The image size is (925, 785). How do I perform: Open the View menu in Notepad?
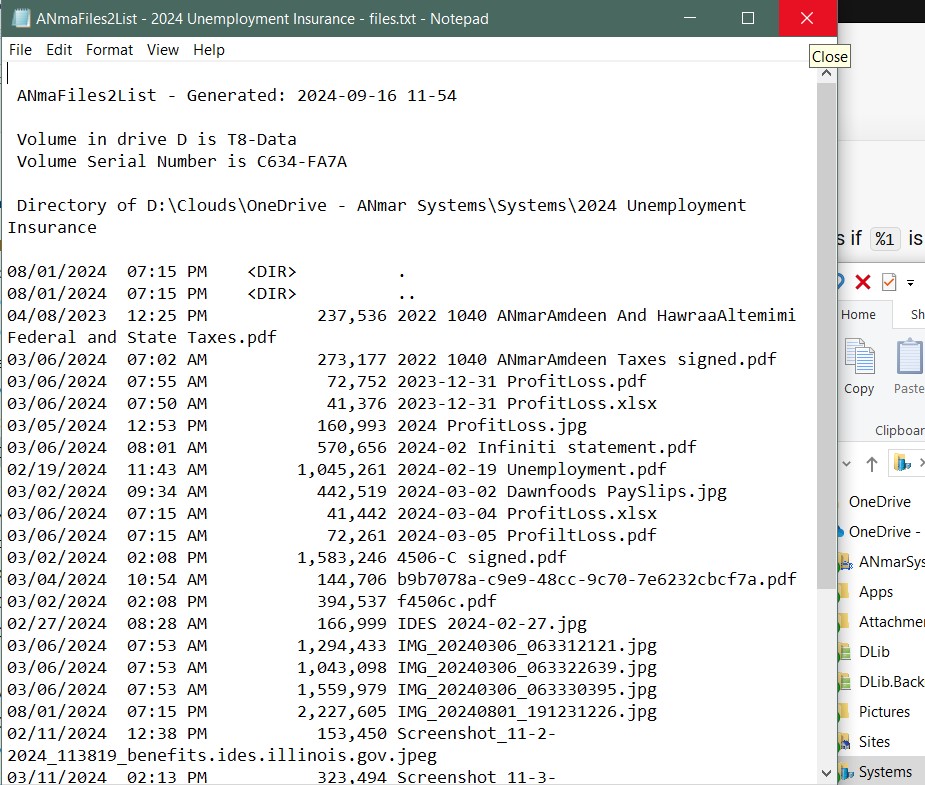pos(163,50)
